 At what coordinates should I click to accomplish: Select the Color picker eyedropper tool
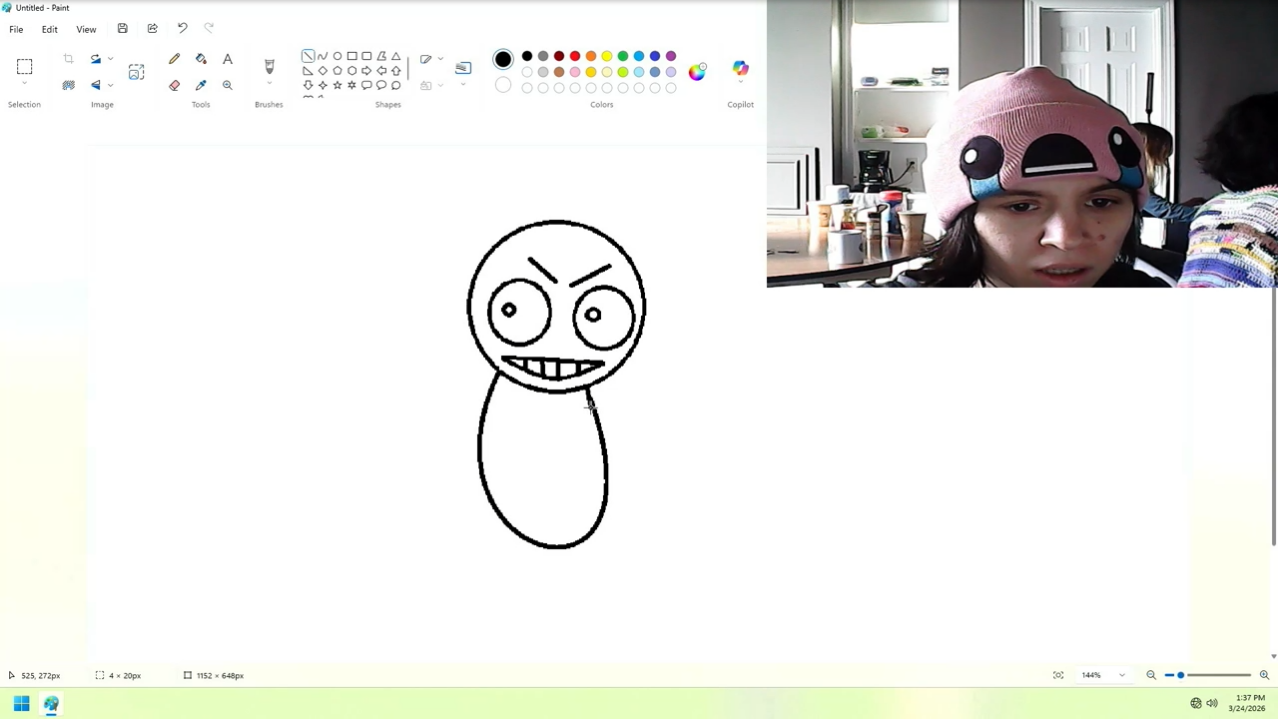click(x=201, y=85)
